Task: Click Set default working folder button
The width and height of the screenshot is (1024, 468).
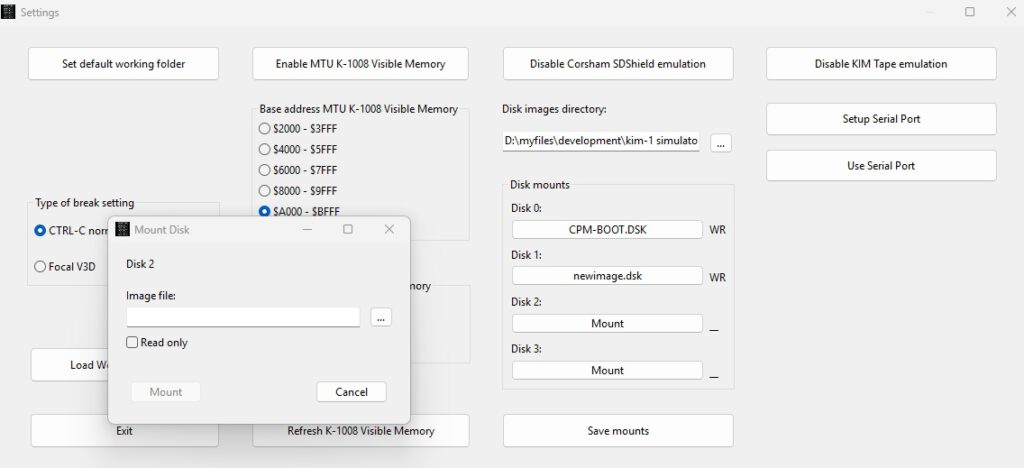Action: (x=124, y=64)
